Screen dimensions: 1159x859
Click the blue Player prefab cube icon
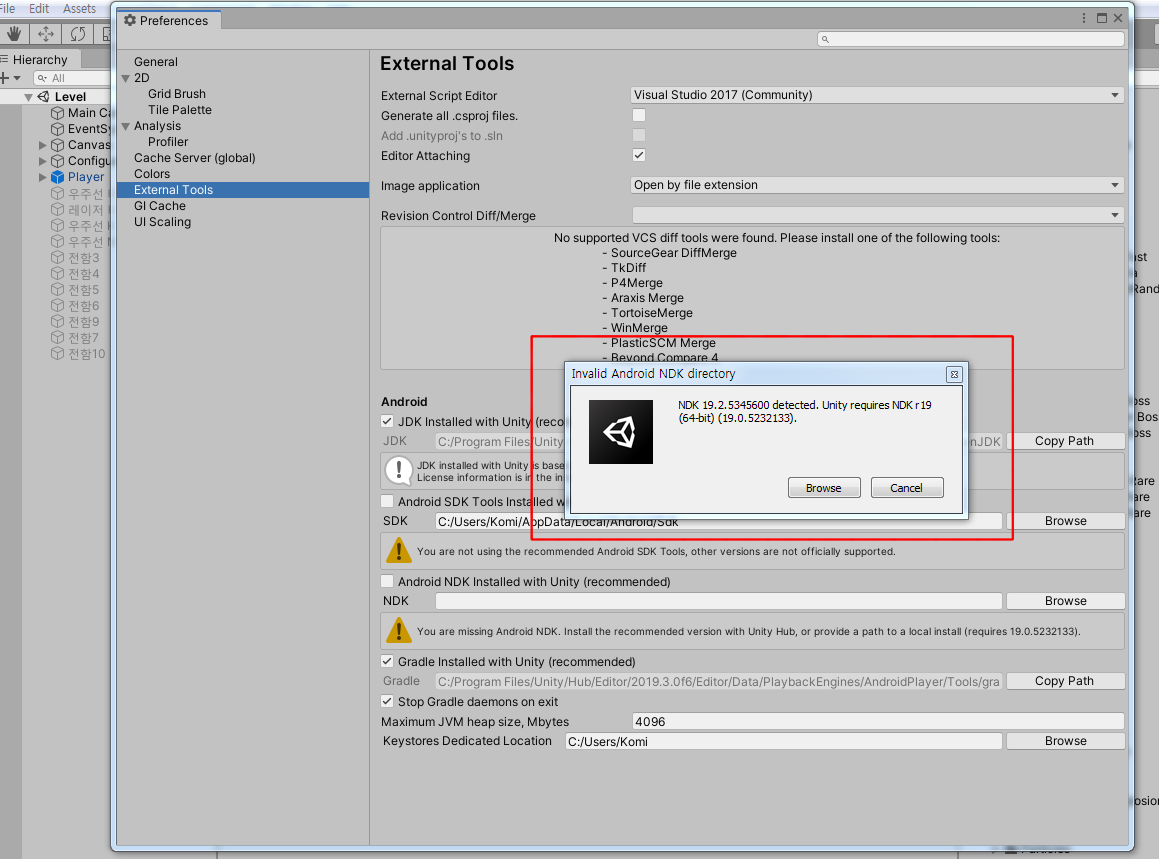click(58, 177)
